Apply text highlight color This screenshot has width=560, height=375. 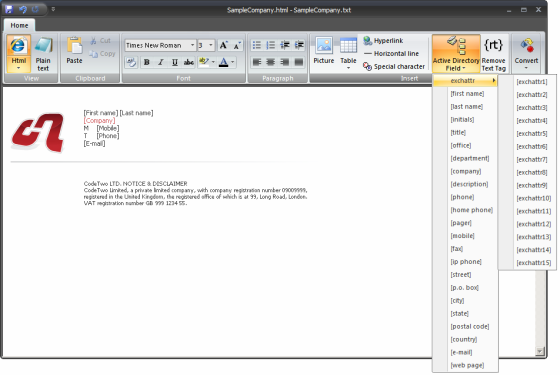[x=204, y=62]
